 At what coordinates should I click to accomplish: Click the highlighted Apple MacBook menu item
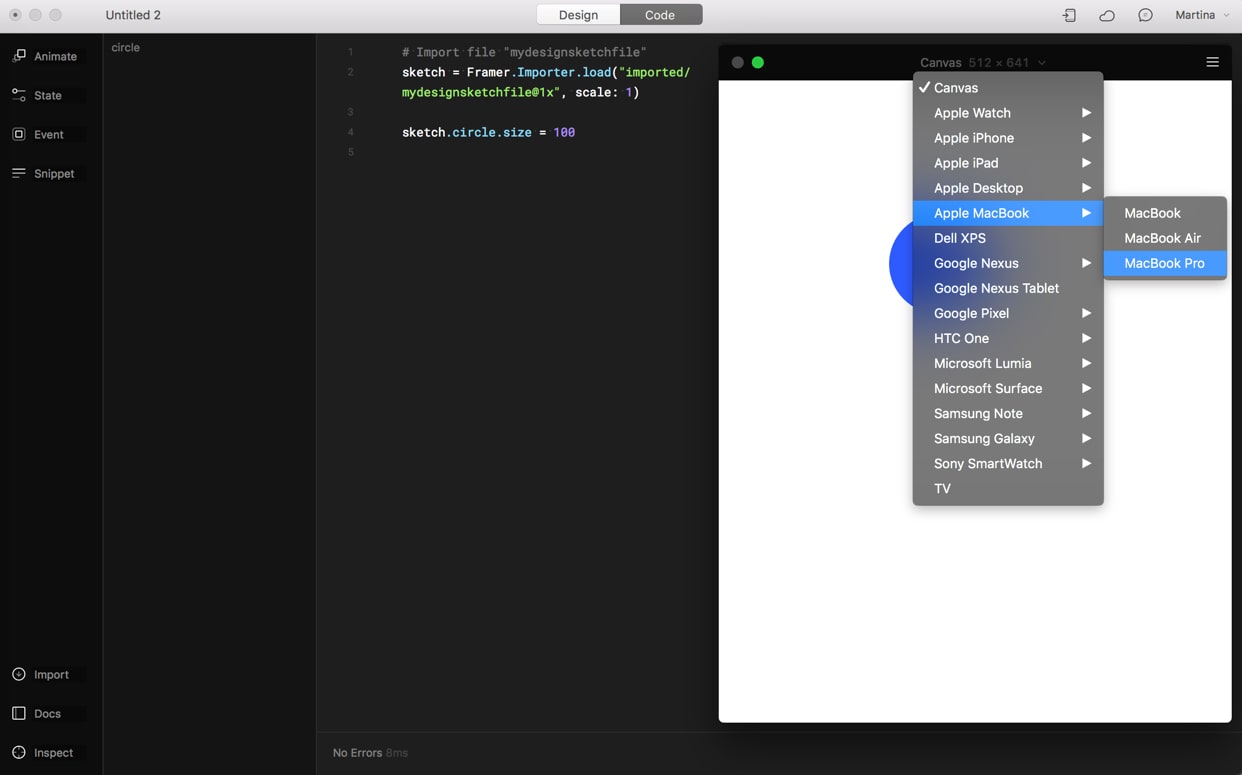click(x=1008, y=213)
